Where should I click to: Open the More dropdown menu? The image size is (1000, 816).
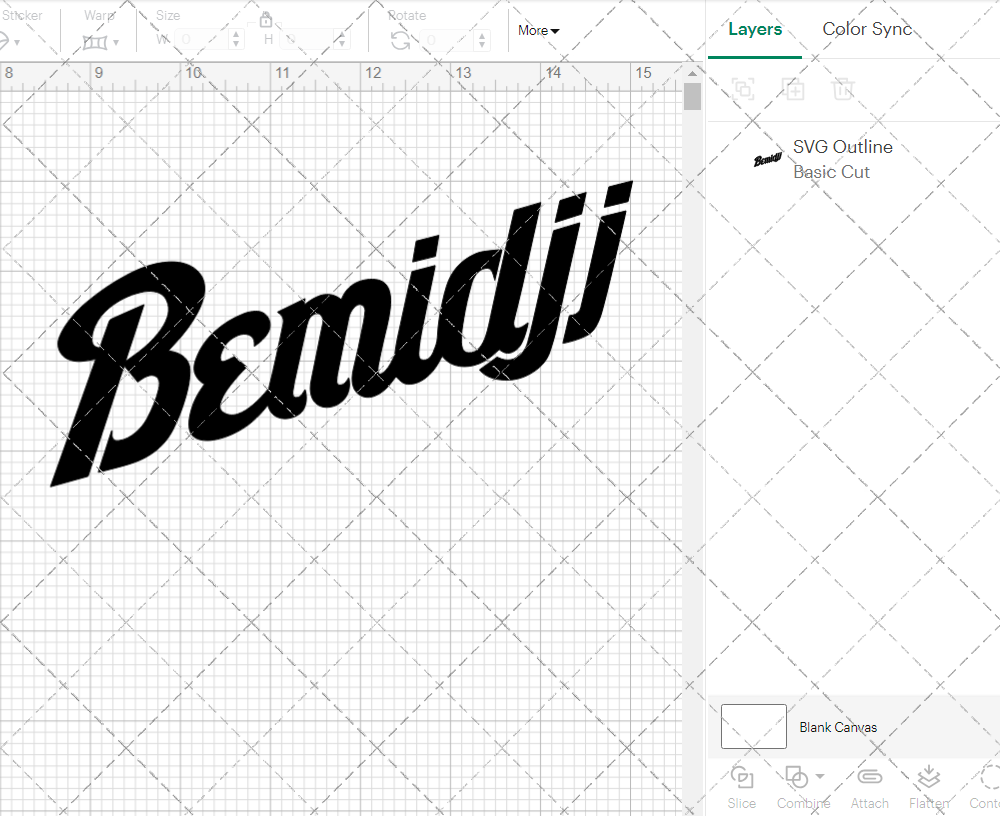(x=538, y=30)
